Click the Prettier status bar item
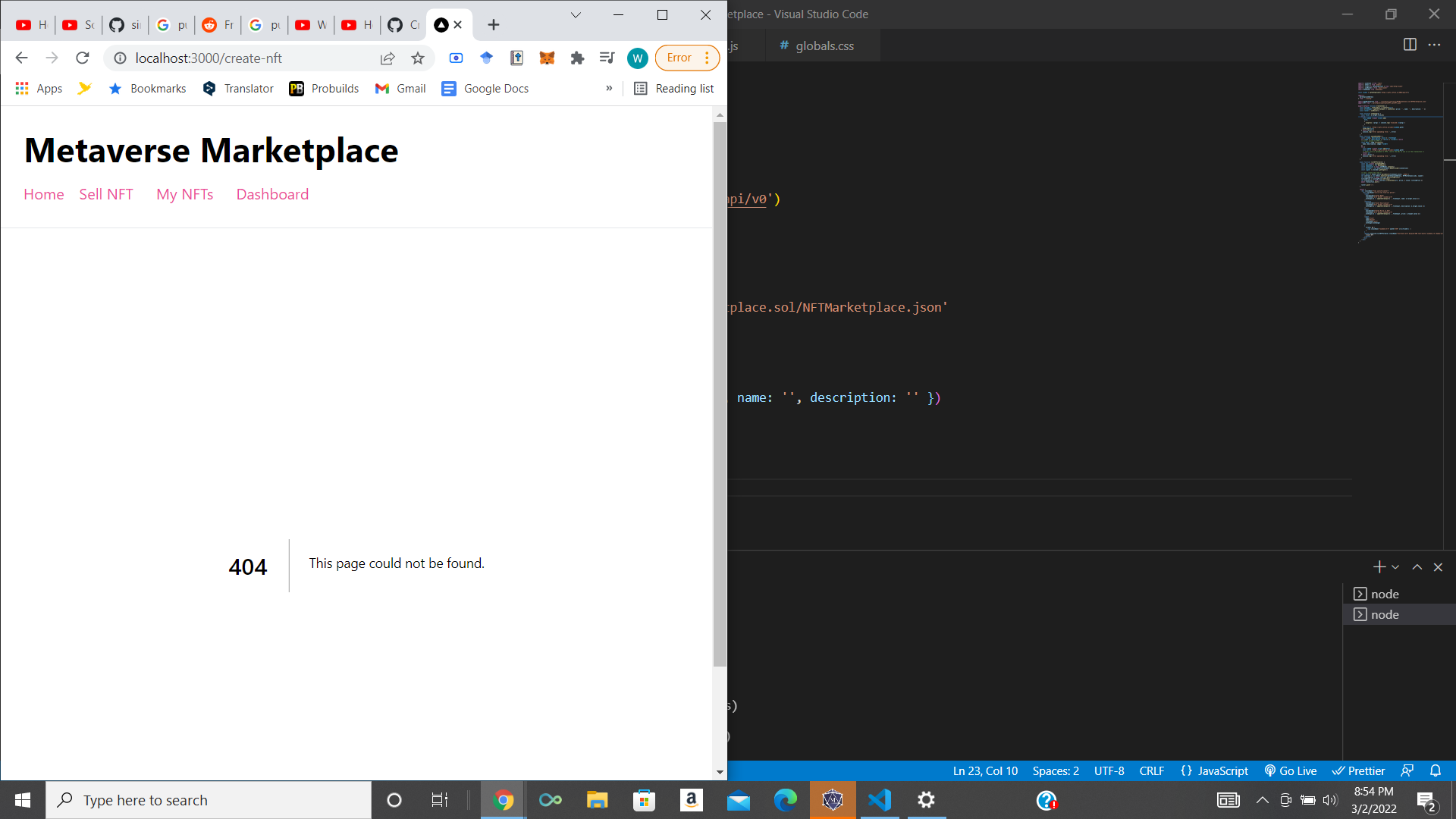The width and height of the screenshot is (1456, 819). click(x=1359, y=770)
